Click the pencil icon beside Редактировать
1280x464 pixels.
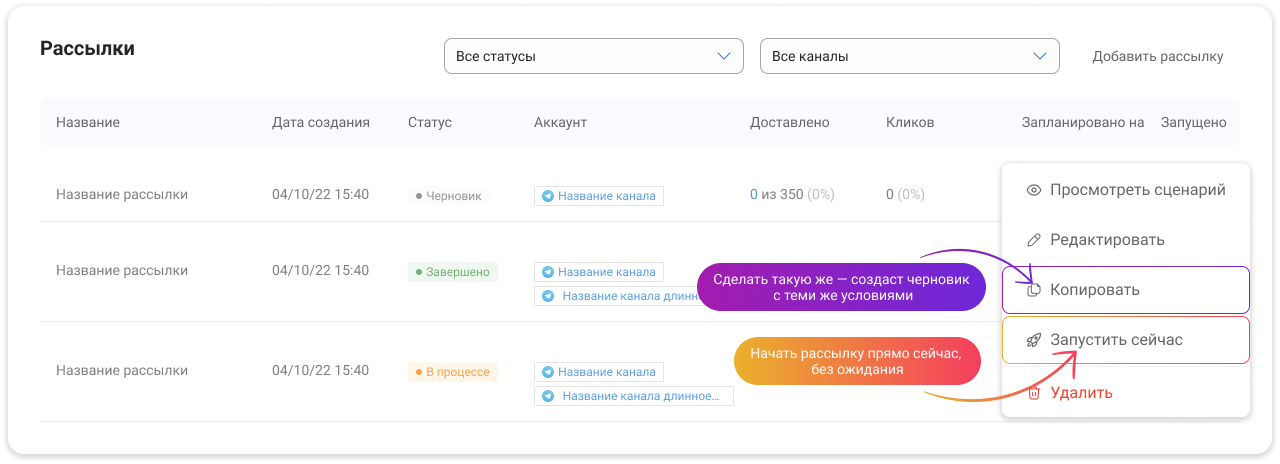pyautogui.click(x=1034, y=240)
